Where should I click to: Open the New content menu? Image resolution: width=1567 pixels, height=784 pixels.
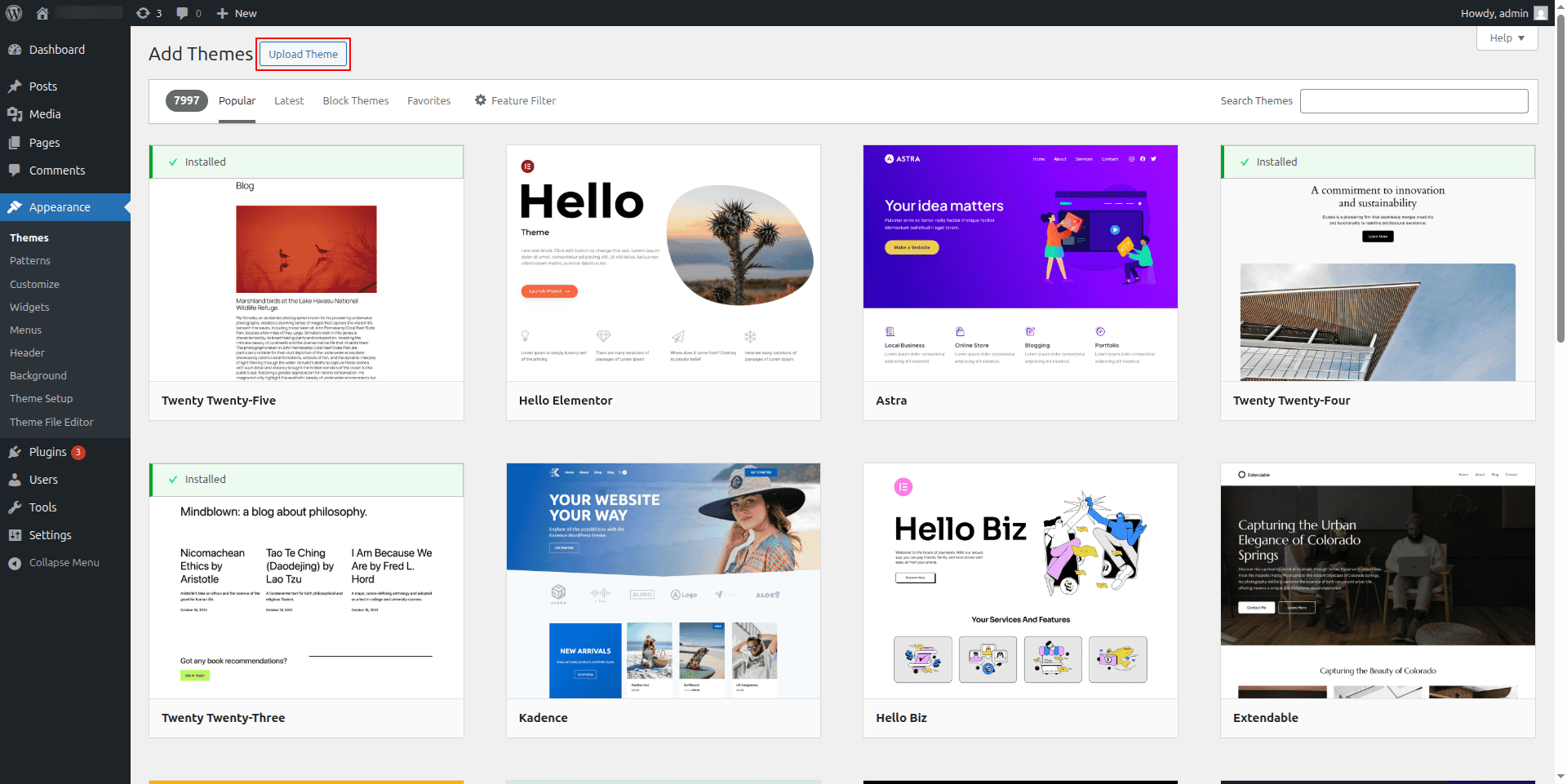[237, 13]
